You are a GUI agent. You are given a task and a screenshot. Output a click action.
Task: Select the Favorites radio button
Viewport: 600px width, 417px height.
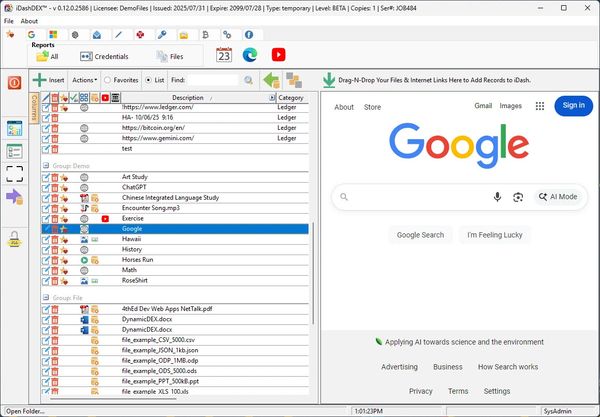(108, 80)
